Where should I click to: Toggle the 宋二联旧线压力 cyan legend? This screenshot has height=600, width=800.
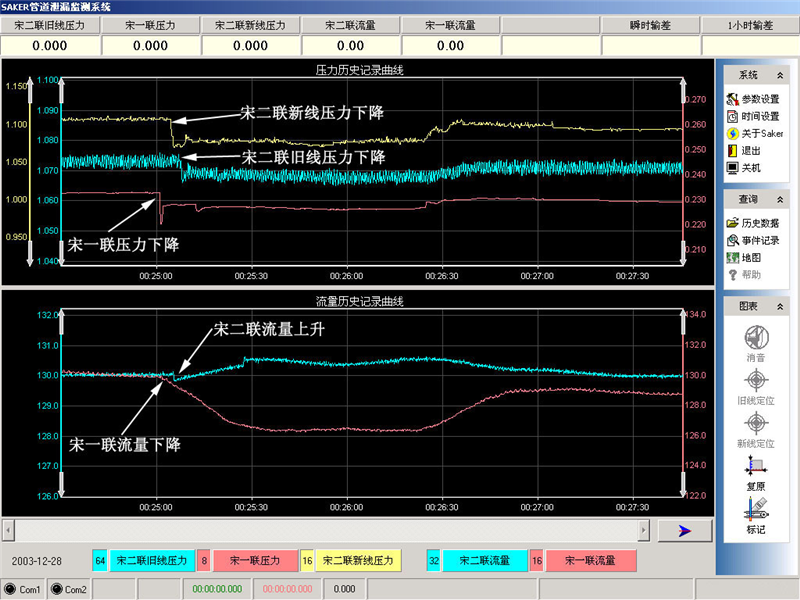(x=149, y=561)
